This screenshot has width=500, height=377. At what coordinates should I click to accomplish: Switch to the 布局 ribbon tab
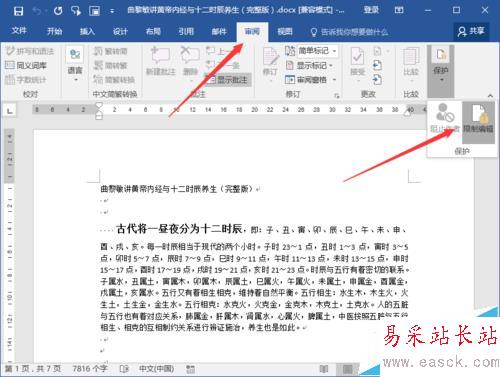(153, 31)
